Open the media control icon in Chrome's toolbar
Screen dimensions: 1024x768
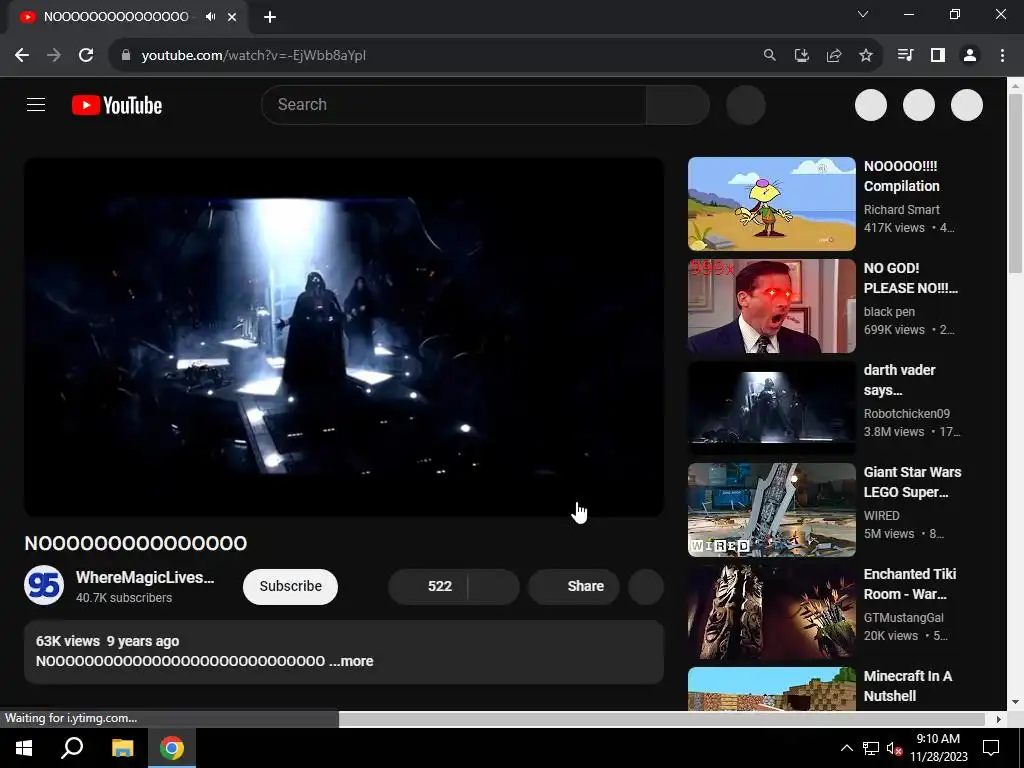905,56
